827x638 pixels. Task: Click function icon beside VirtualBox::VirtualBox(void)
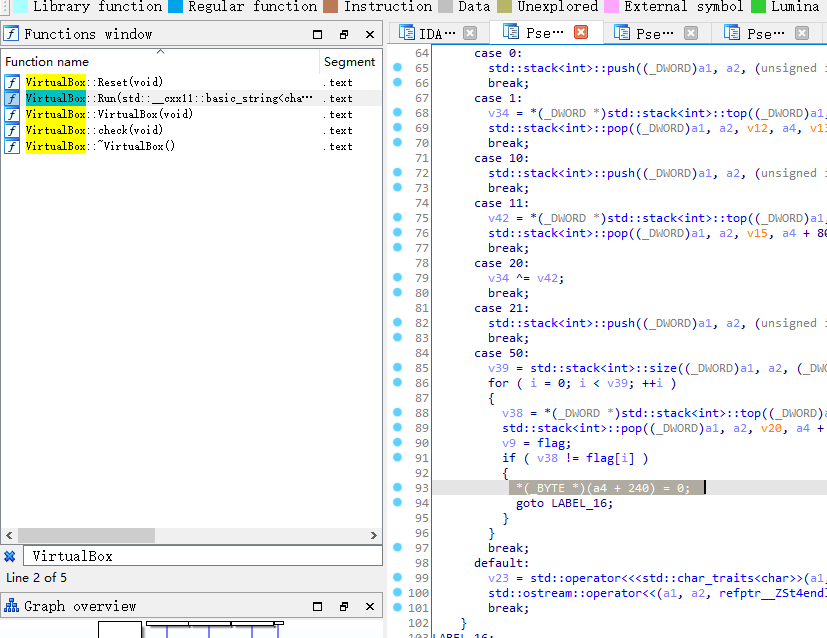coord(12,114)
